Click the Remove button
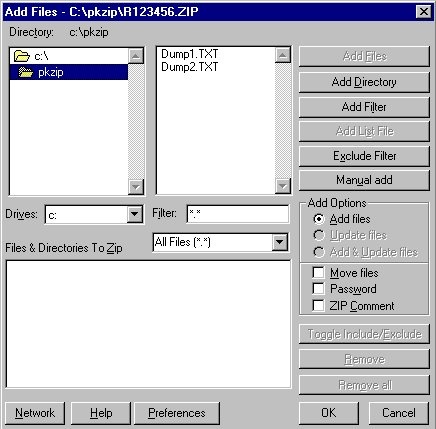 (x=364, y=359)
